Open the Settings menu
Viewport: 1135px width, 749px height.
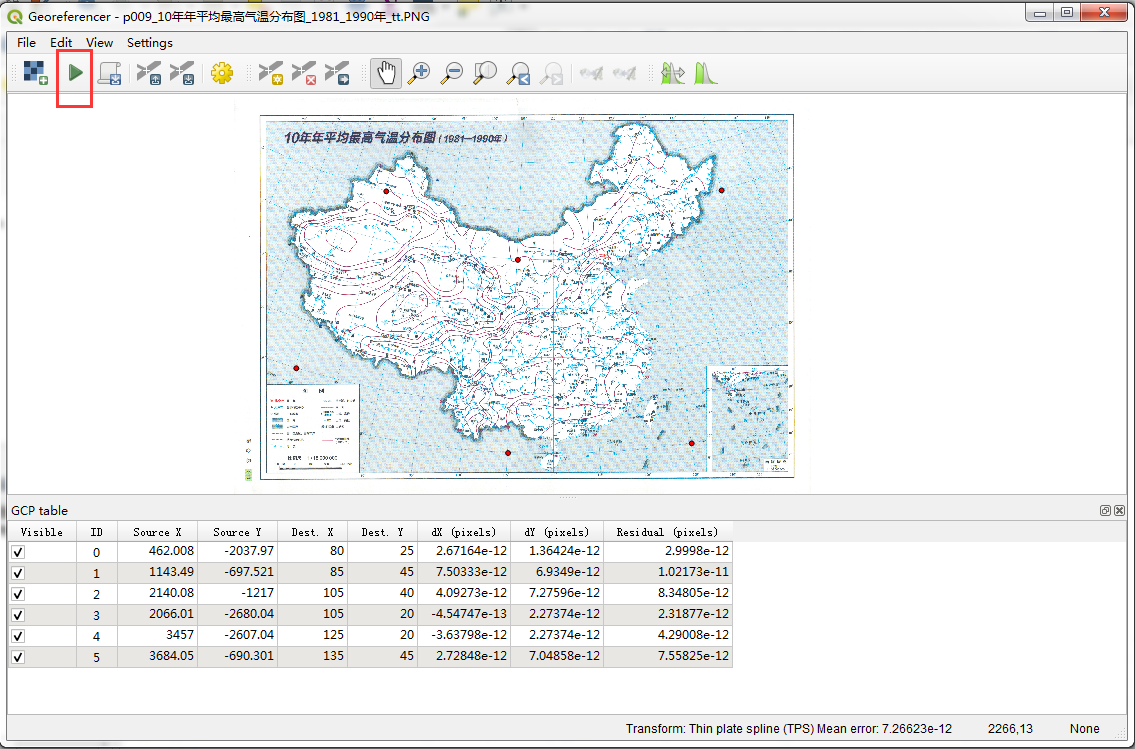(x=150, y=43)
